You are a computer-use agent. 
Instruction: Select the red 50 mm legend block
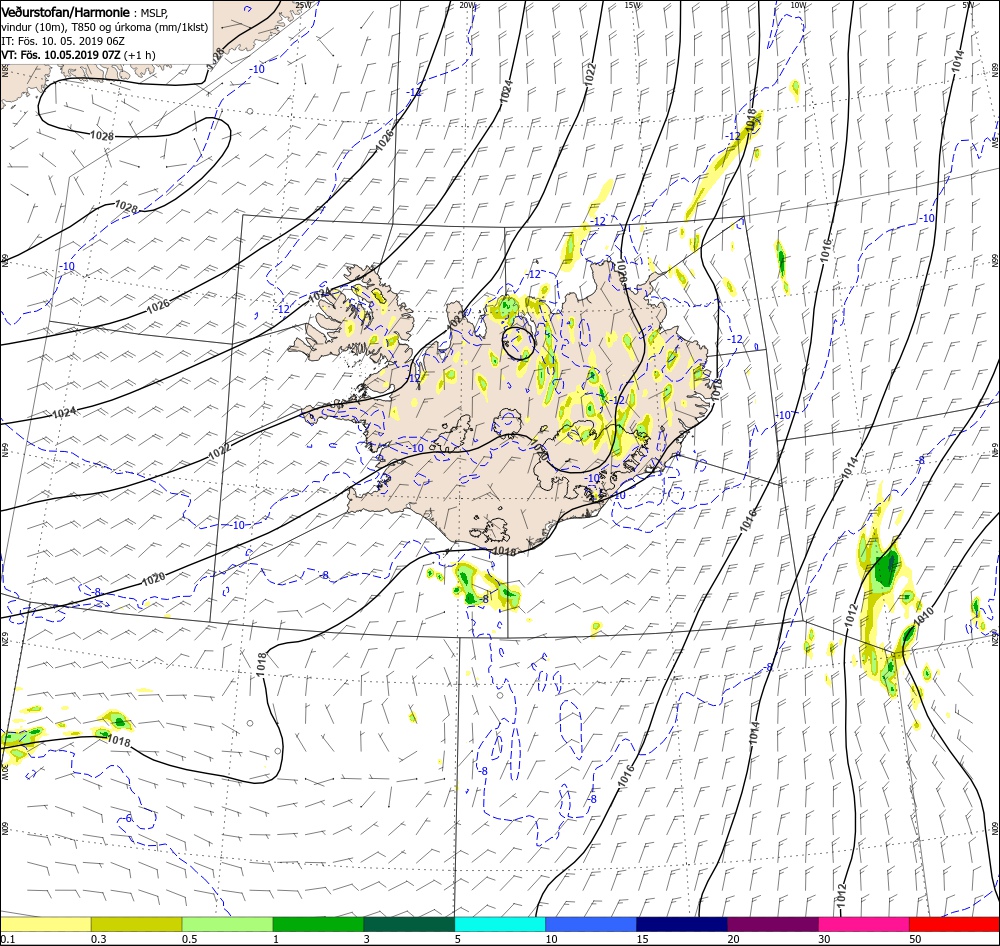point(954,924)
